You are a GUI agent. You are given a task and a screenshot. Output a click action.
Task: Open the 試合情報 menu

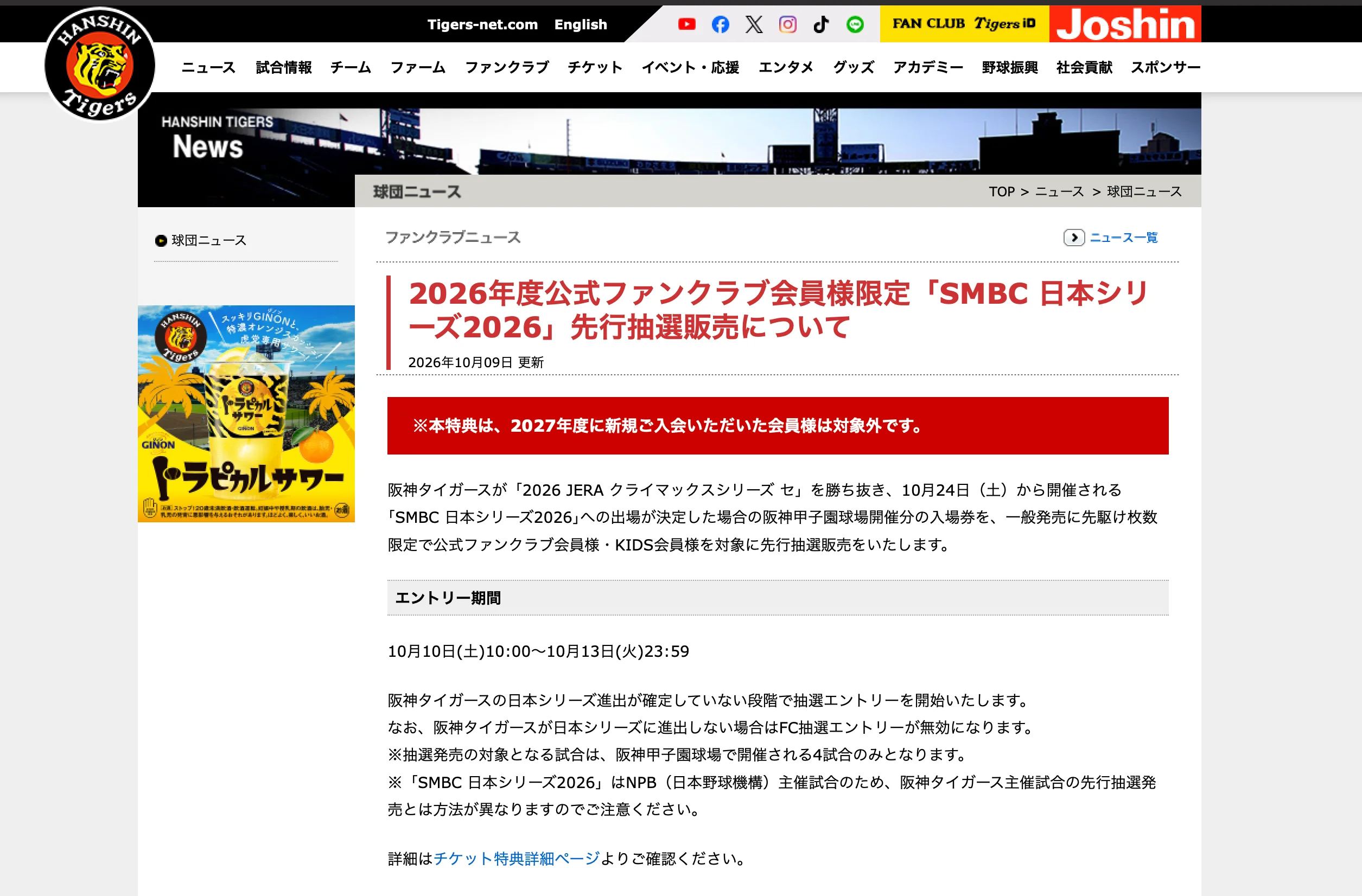[x=283, y=67]
